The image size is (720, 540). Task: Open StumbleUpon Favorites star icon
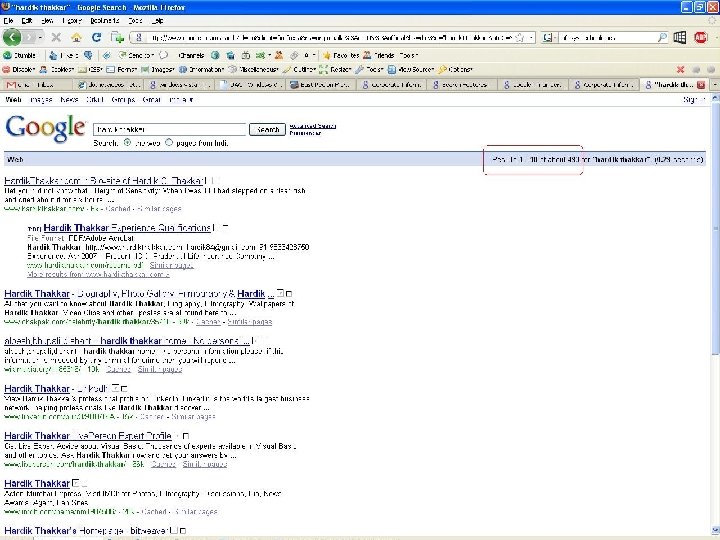click(x=326, y=56)
